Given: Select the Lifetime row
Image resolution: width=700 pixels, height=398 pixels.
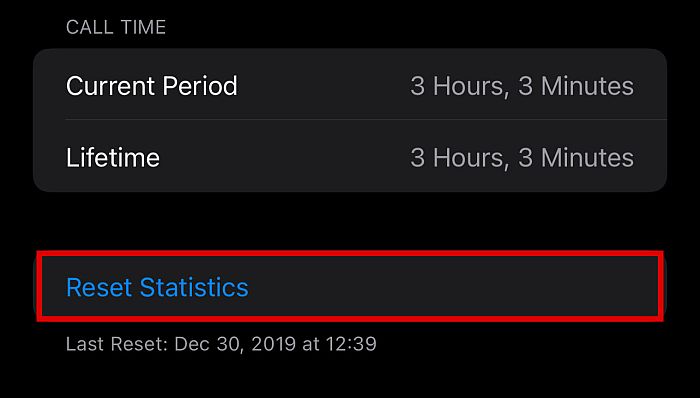Looking at the screenshot, I should [350, 156].
